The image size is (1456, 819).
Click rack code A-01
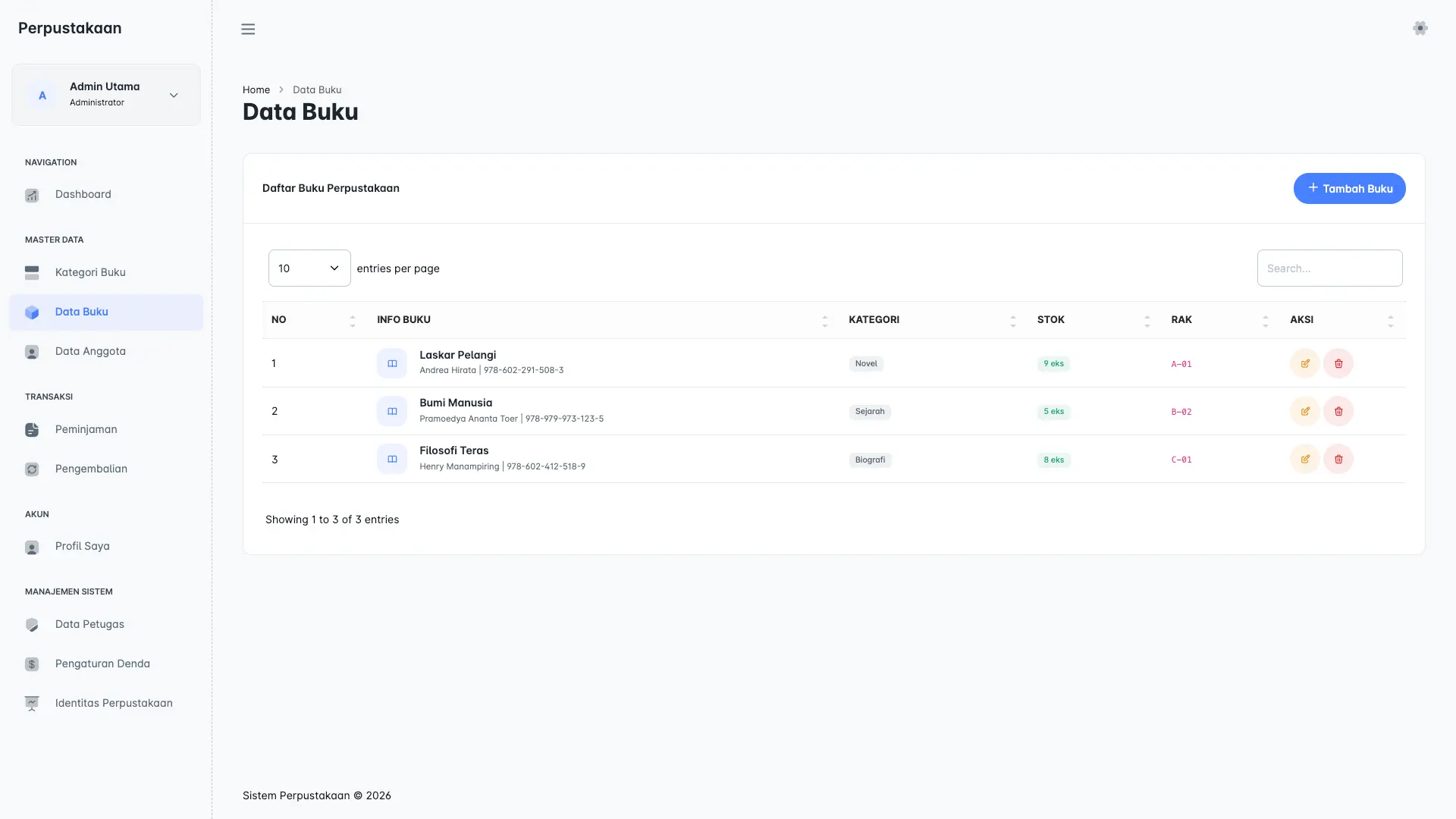(1181, 364)
